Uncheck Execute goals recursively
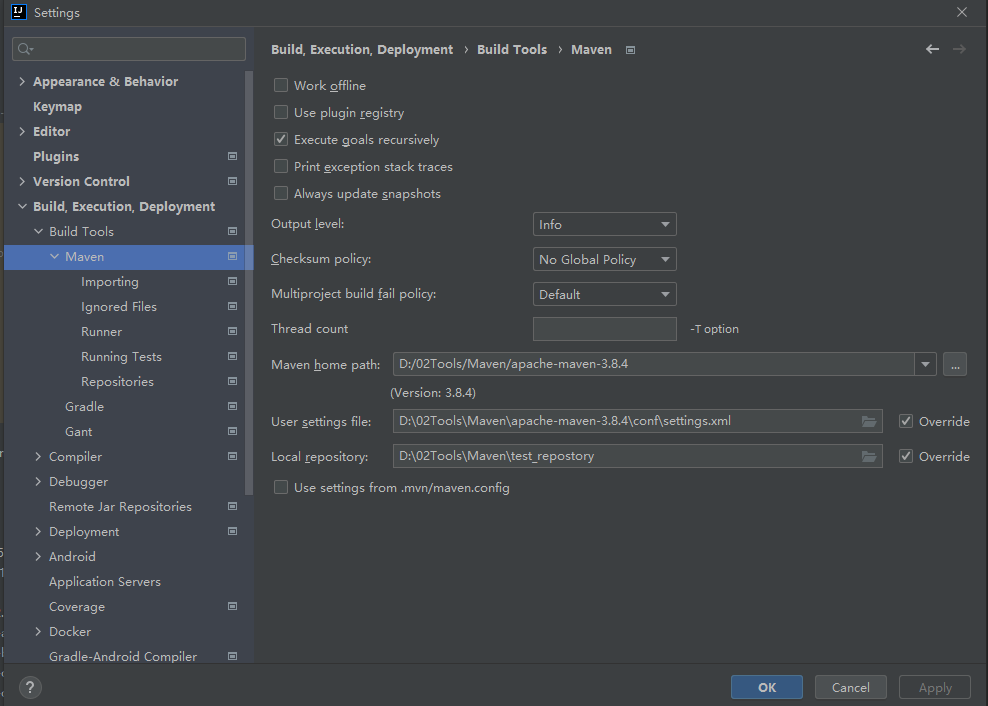This screenshot has height=706, width=988. point(281,139)
